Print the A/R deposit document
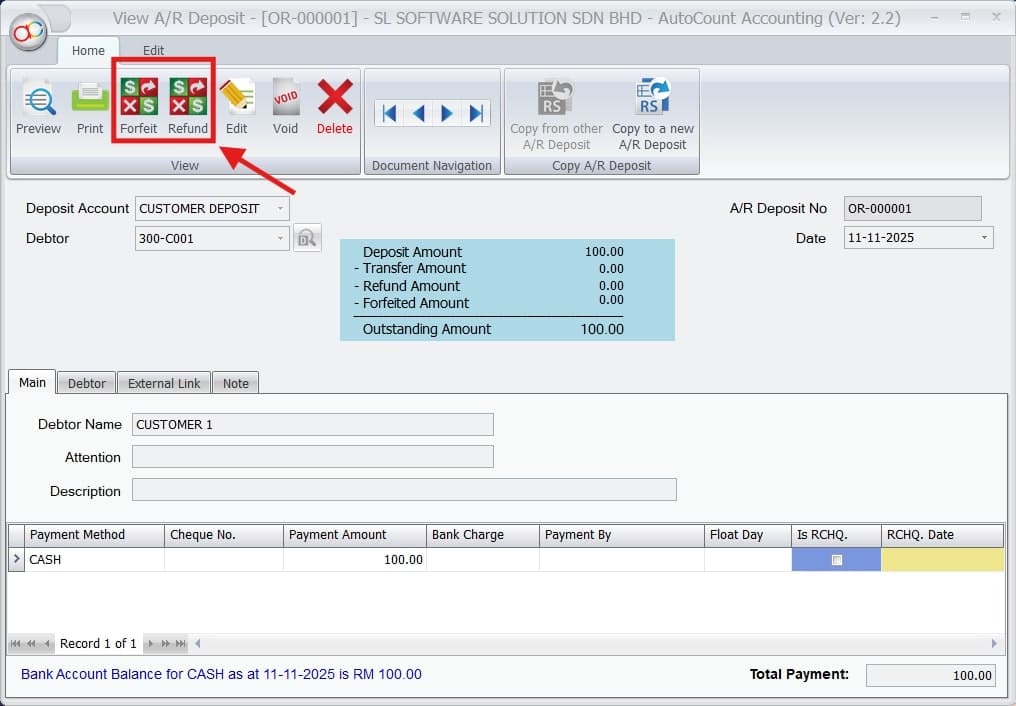This screenshot has width=1016, height=706. [90, 106]
